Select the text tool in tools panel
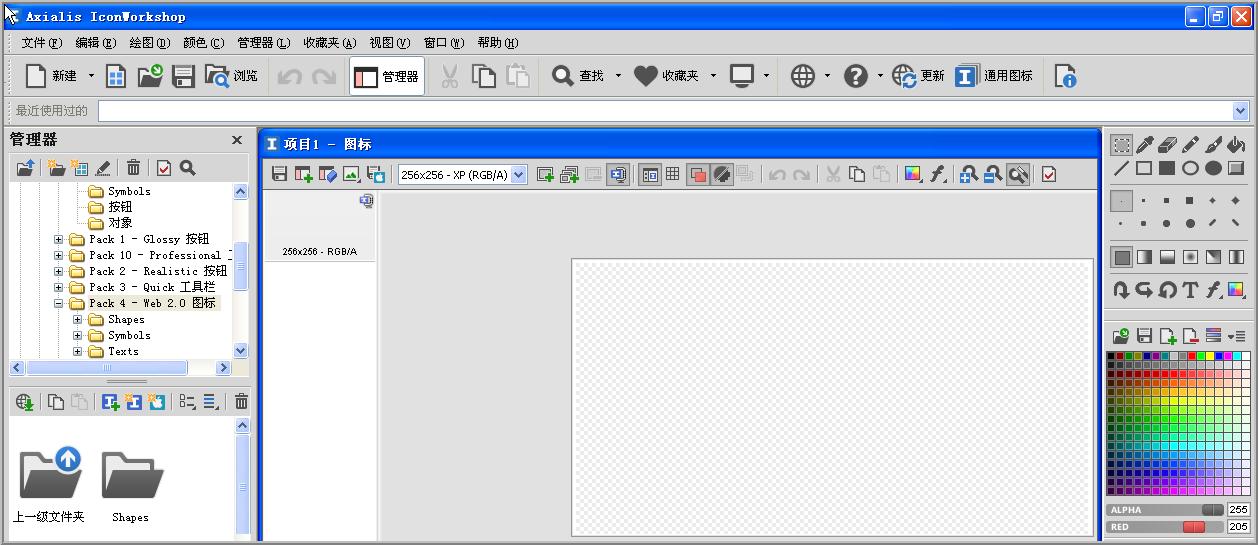This screenshot has width=1258, height=545. [1190, 290]
